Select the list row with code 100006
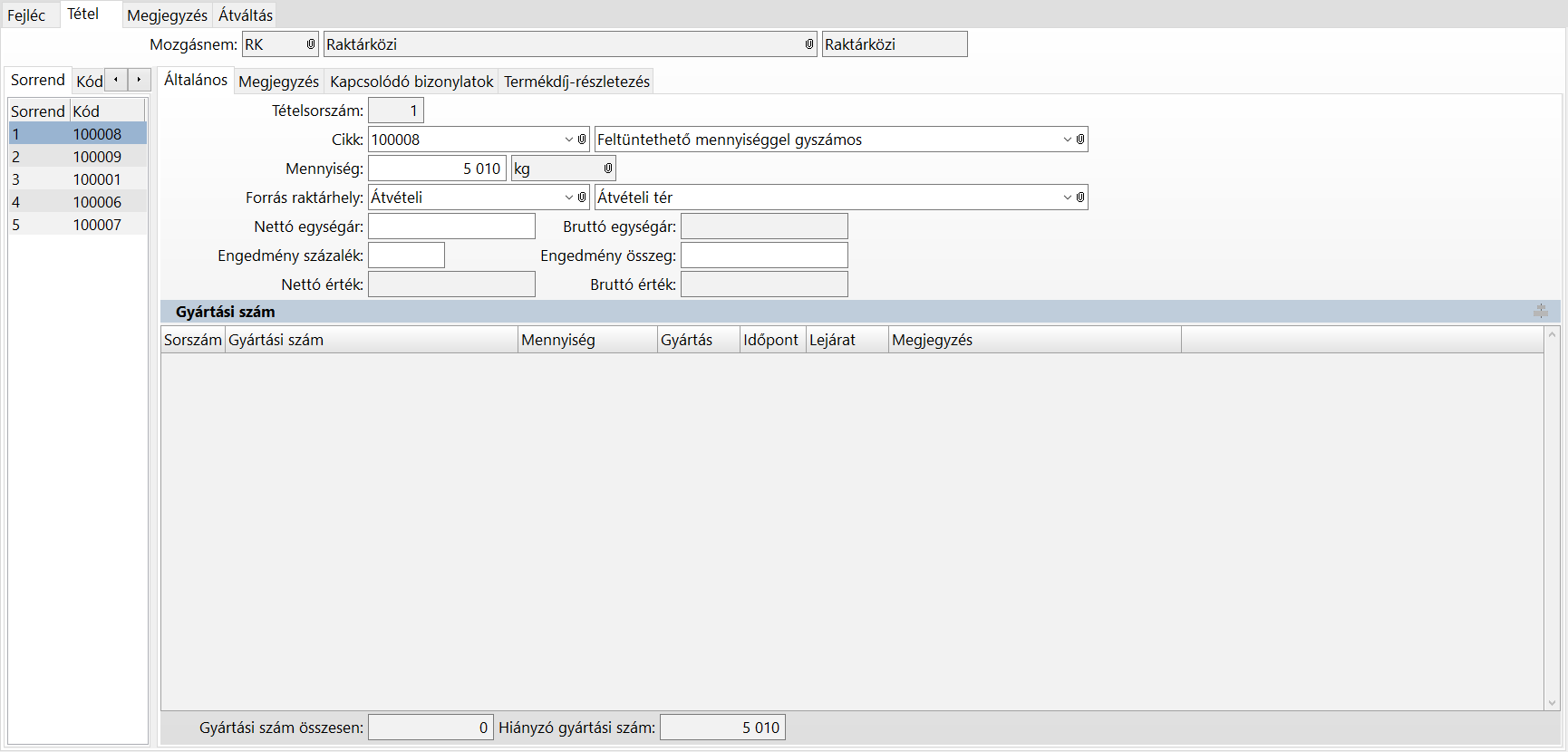Image resolution: width=1568 pixels, height=752 pixels. pos(78,202)
